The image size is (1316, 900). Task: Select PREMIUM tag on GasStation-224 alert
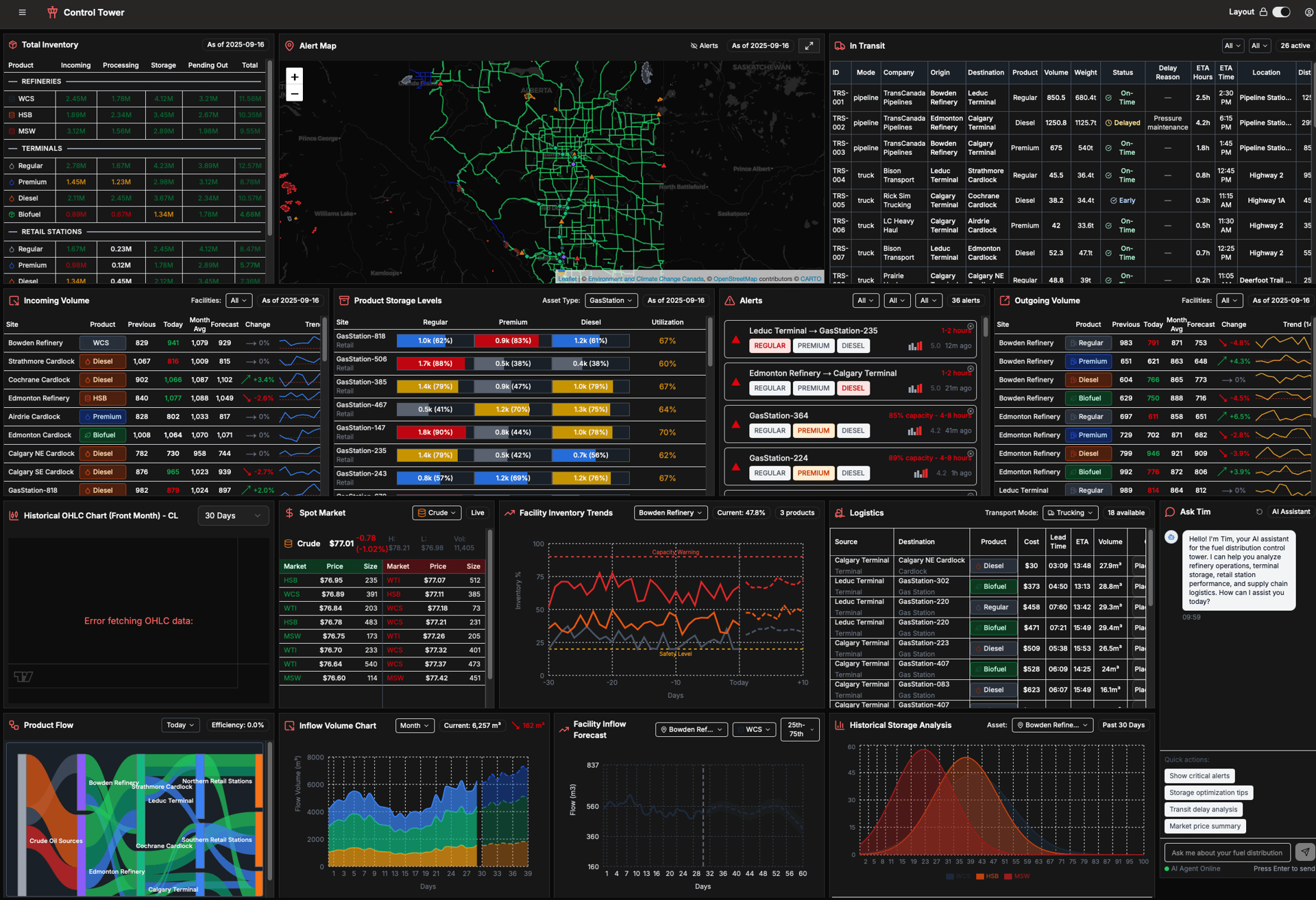[x=813, y=473]
